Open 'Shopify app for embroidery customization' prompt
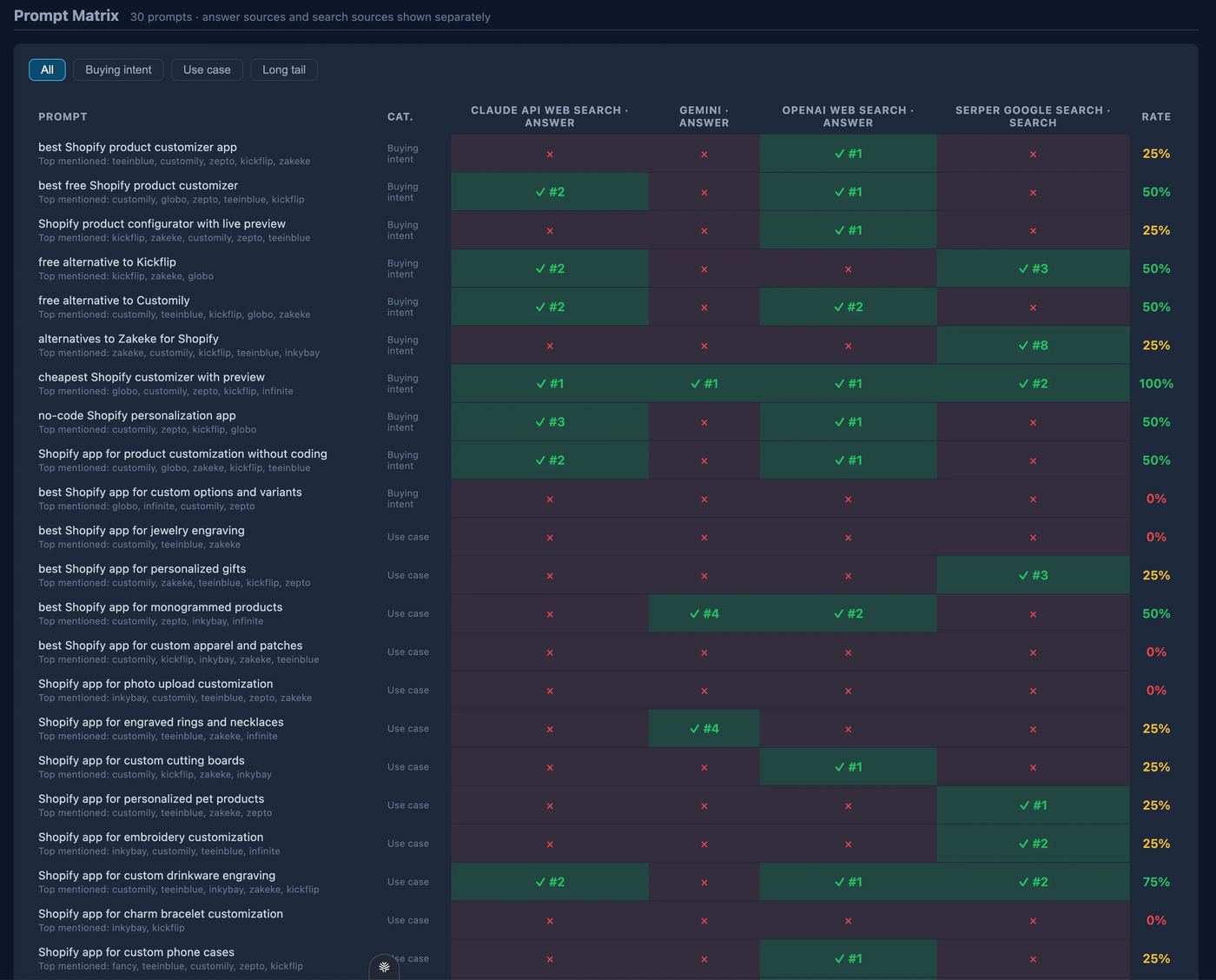 pyautogui.click(x=151, y=836)
